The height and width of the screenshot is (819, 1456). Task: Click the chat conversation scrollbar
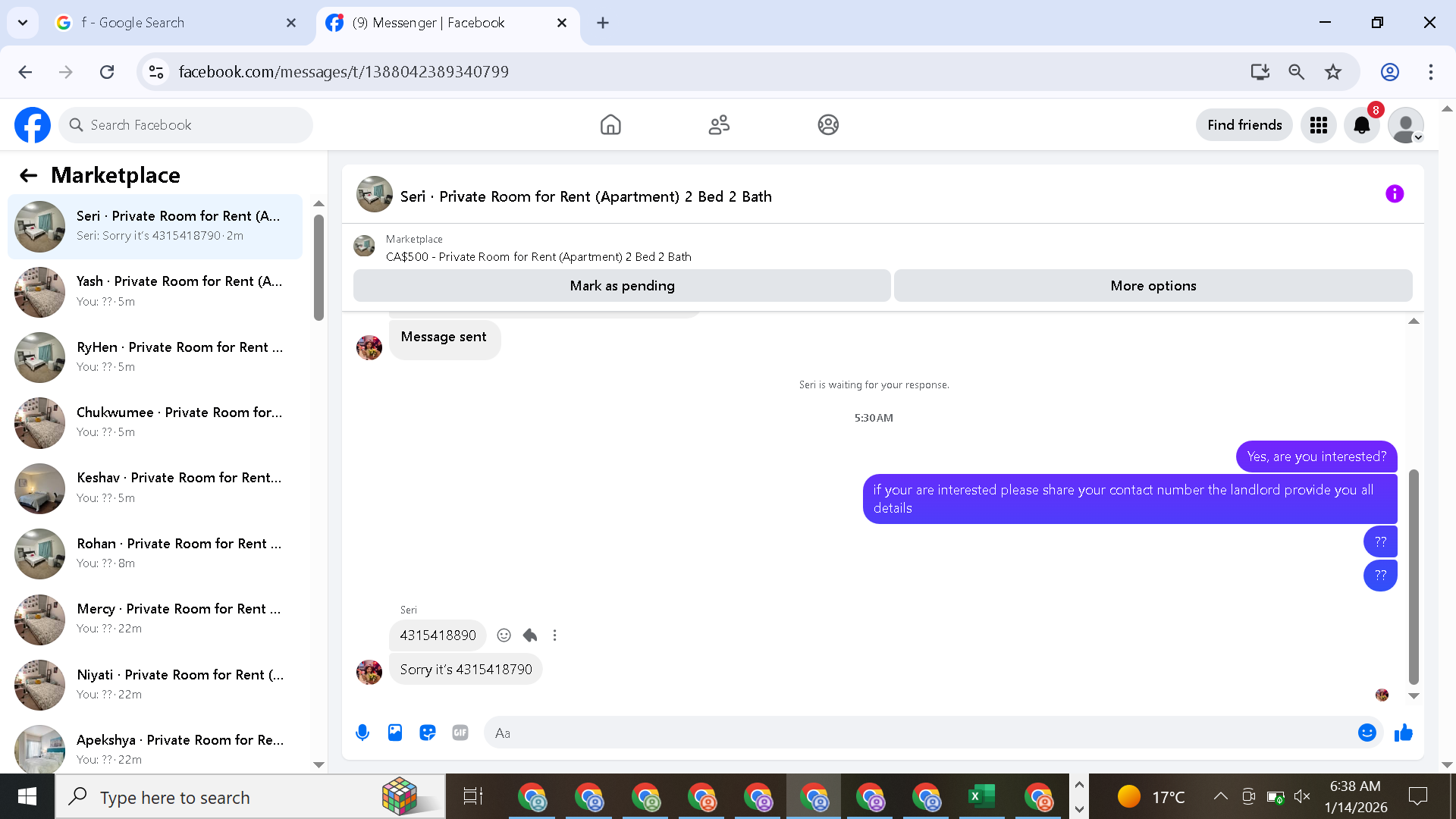click(1414, 576)
